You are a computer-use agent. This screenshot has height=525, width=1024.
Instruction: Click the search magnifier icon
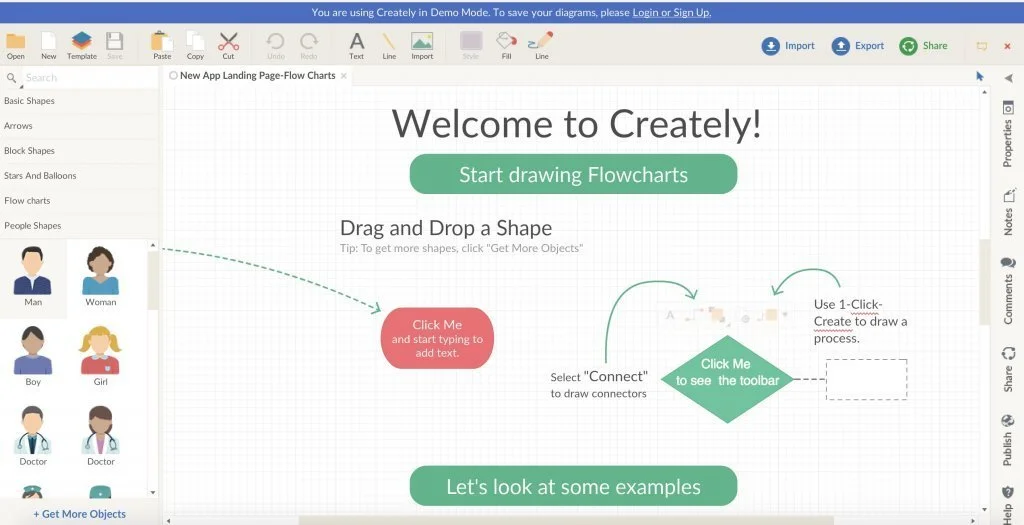[11, 78]
